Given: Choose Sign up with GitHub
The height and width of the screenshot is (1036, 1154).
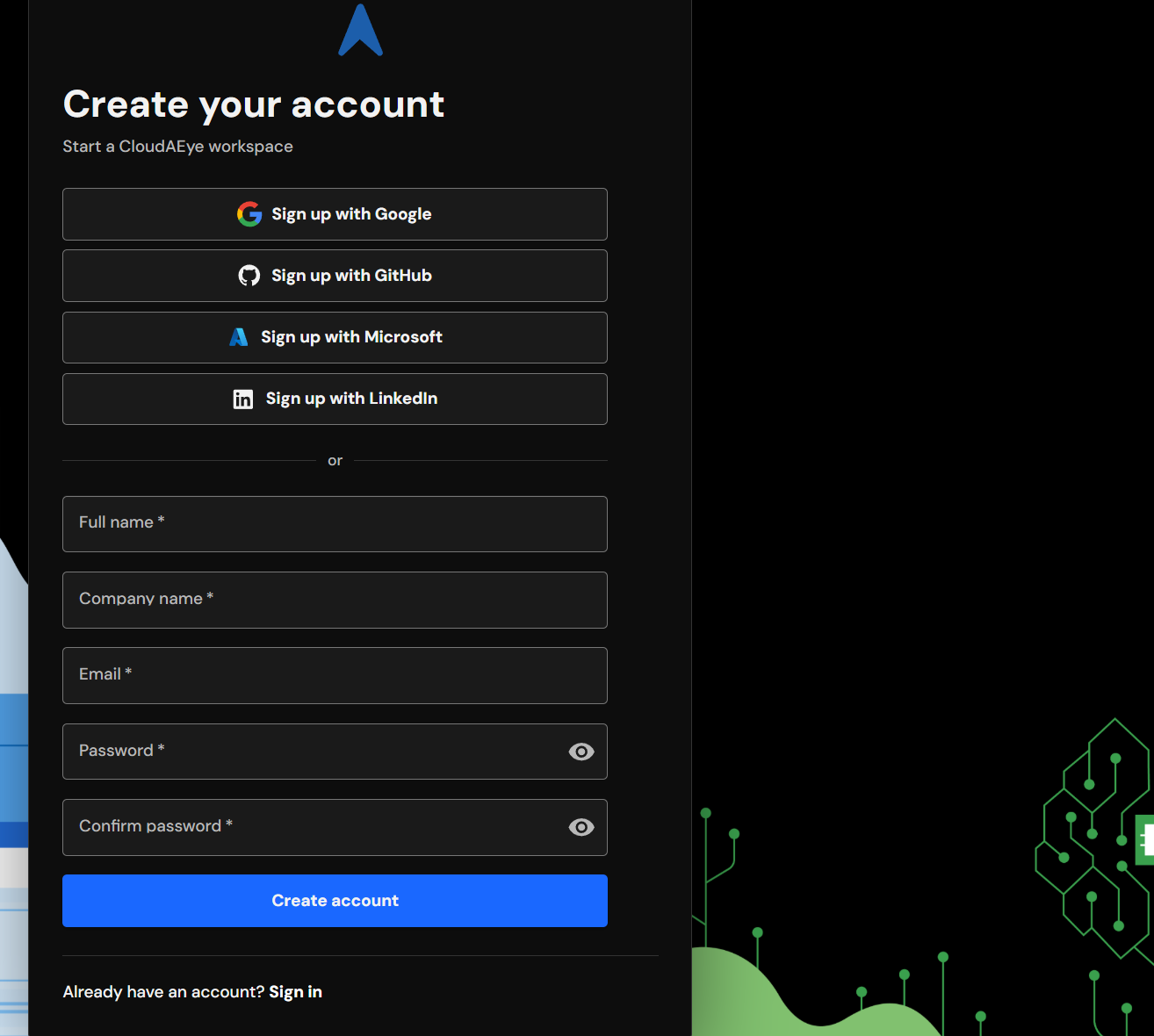Looking at the screenshot, I should (335, 276).
